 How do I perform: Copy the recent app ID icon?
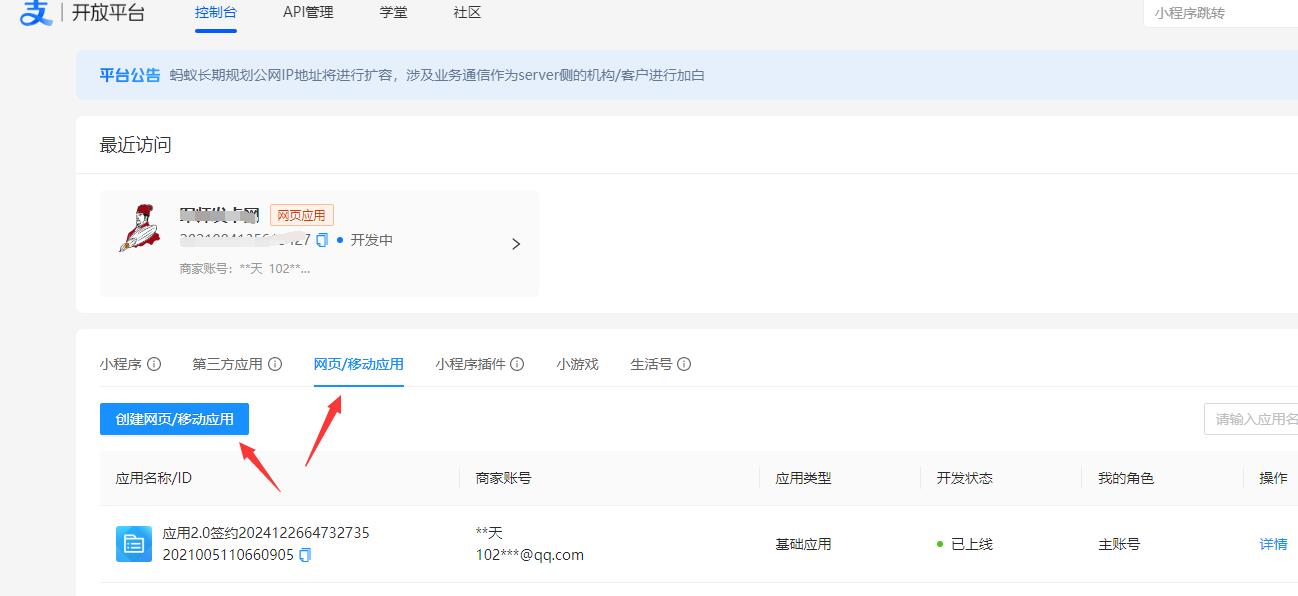[322, 240]
